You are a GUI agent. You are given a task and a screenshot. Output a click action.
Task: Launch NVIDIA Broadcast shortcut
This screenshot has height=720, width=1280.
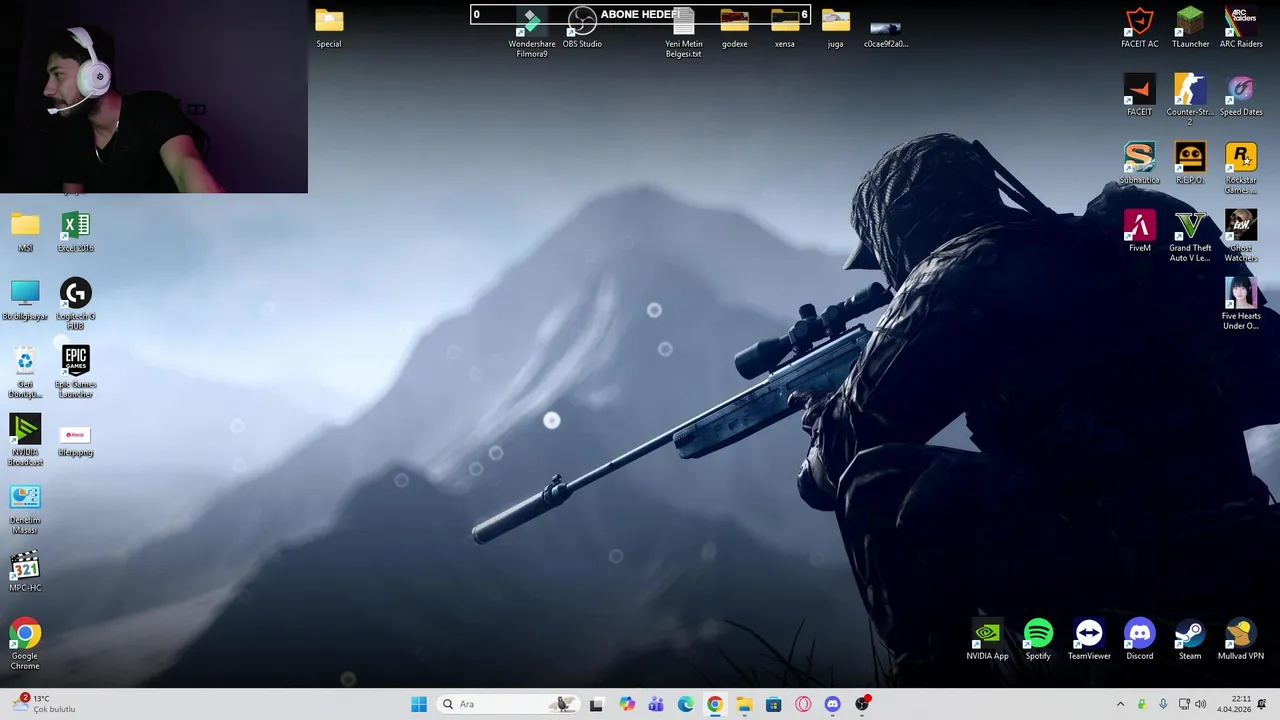pyautogui.click(x=25, y=440)
